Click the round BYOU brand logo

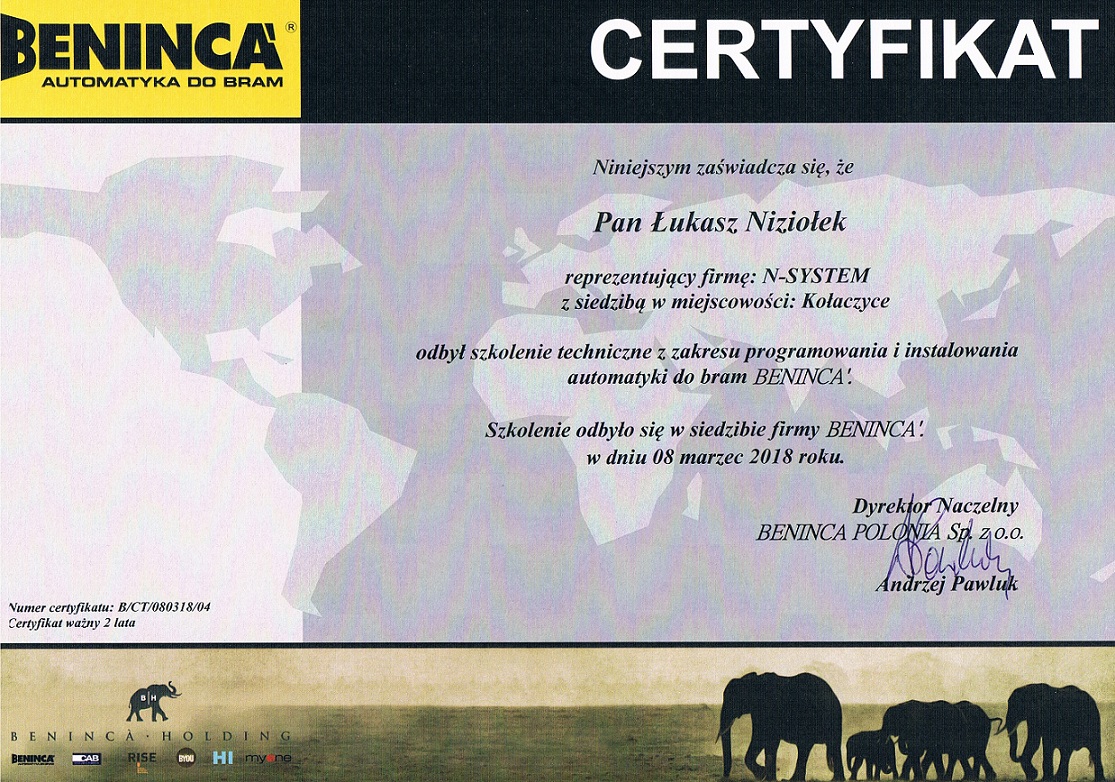186,758
